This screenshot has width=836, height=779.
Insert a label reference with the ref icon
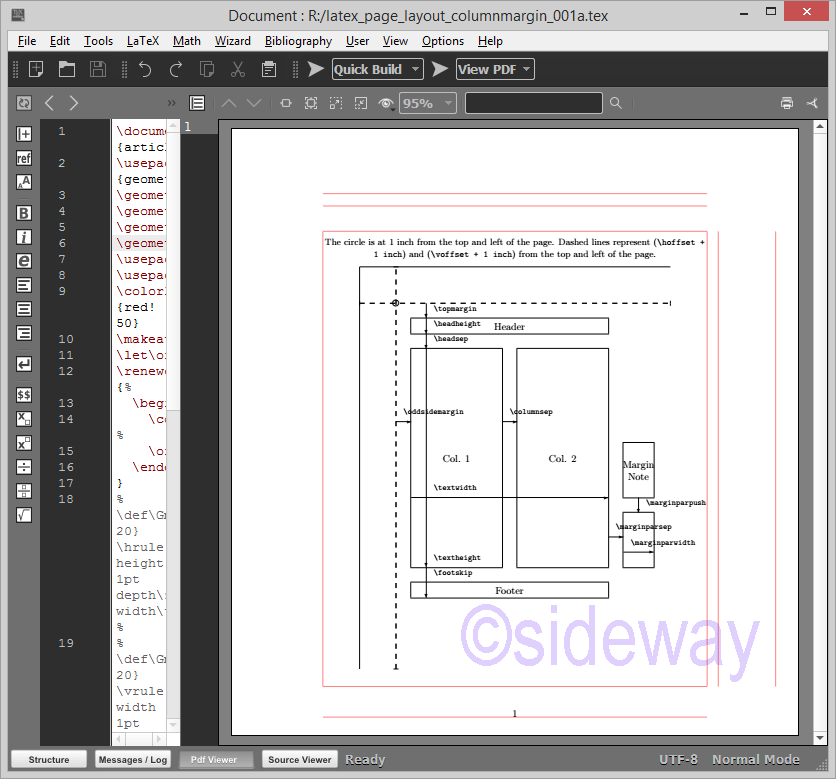tap(24, 157)
